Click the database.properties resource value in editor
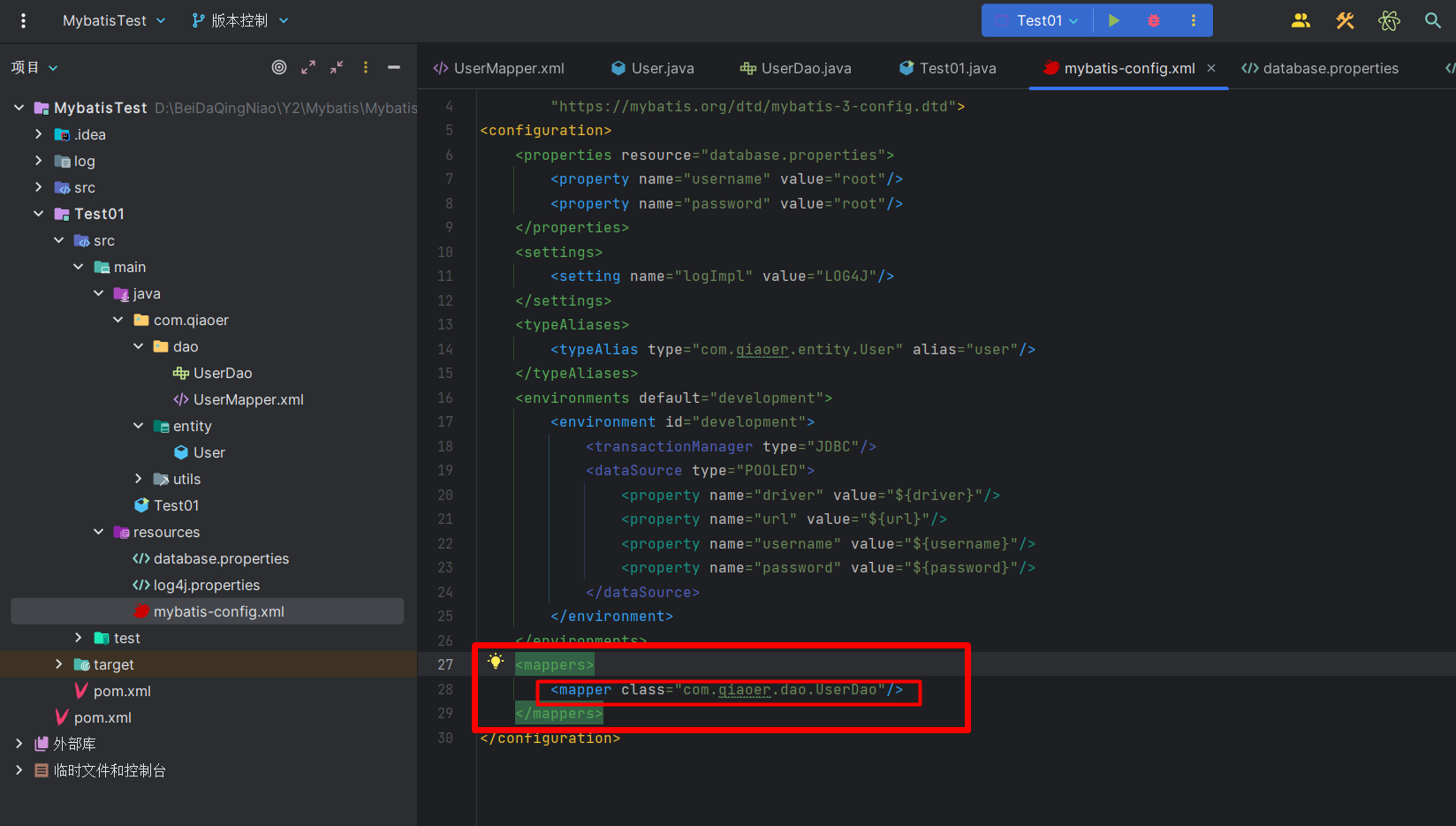The width and height of the screenshot is (1456, 826). tap(793, 155)
